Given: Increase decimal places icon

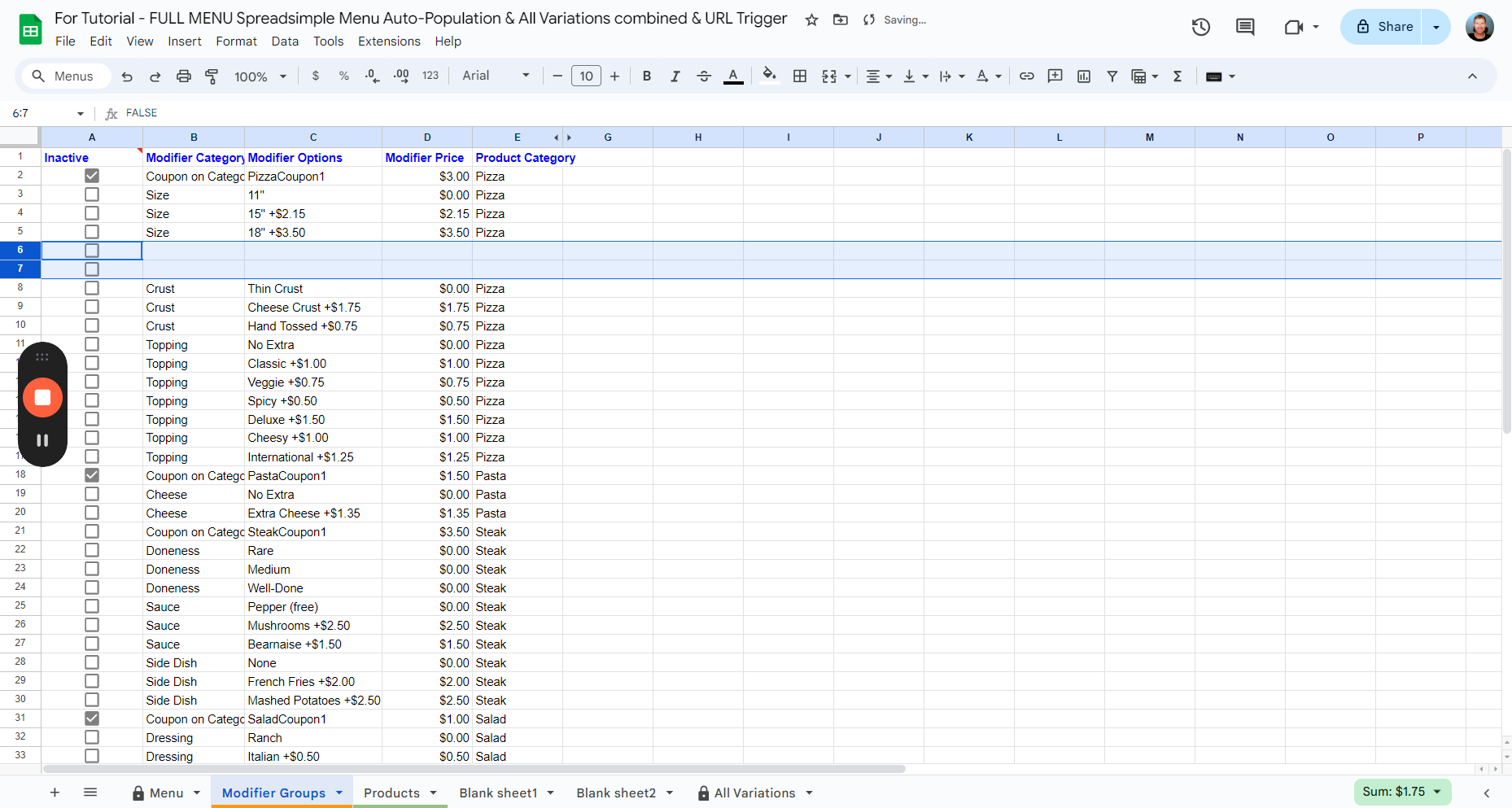Looking at the screenshot, I should (401, 76).
